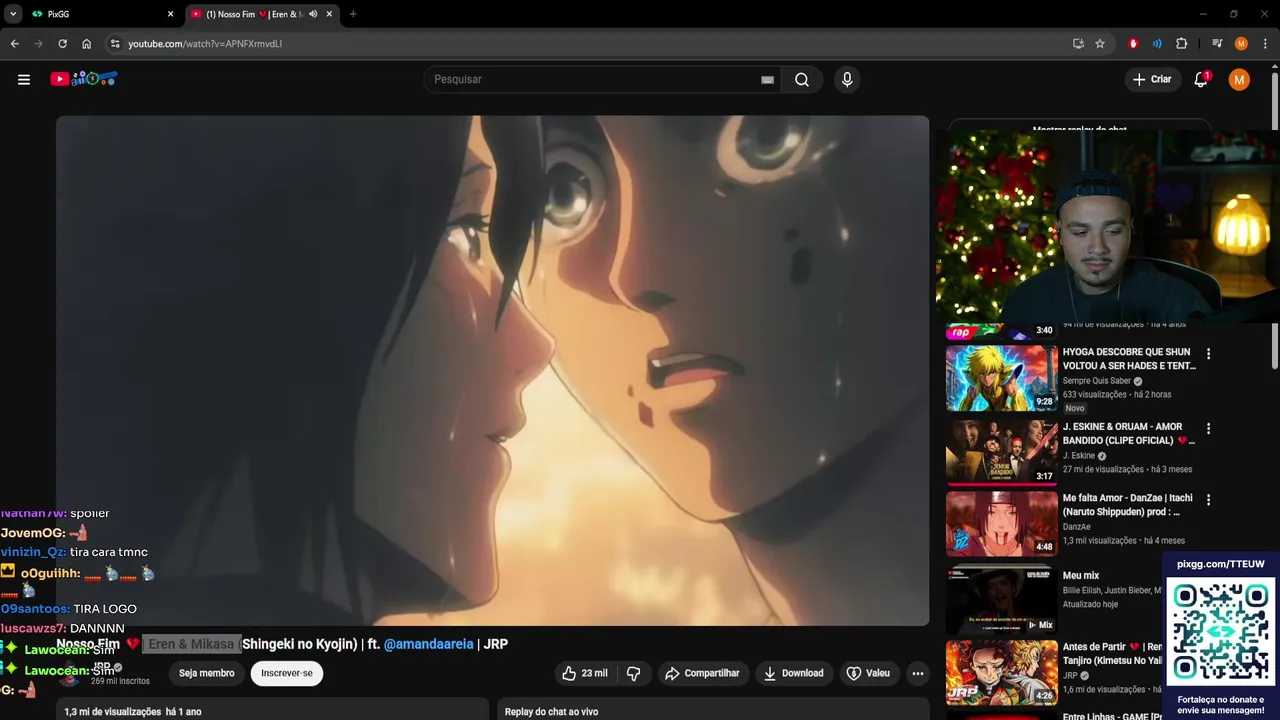Image resolution: width=1280 pixels, height=720 pixels.
Task: Mute tab using the speaker icon
Action: tap(313, 14)
